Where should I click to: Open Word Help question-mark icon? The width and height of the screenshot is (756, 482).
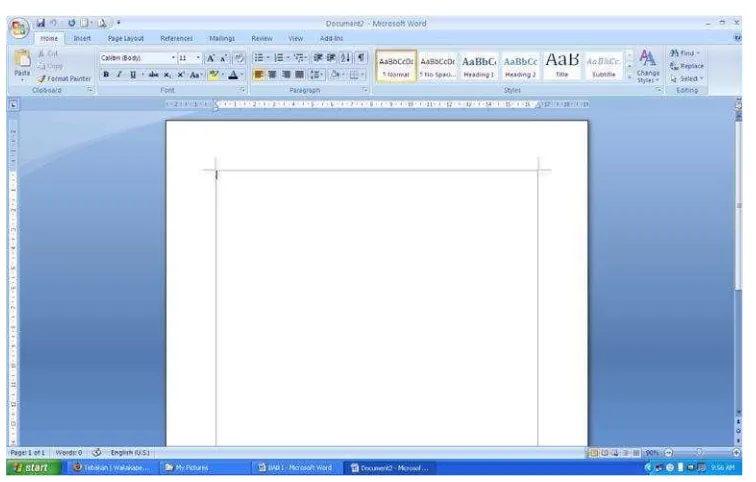click(x=737, y=38)
